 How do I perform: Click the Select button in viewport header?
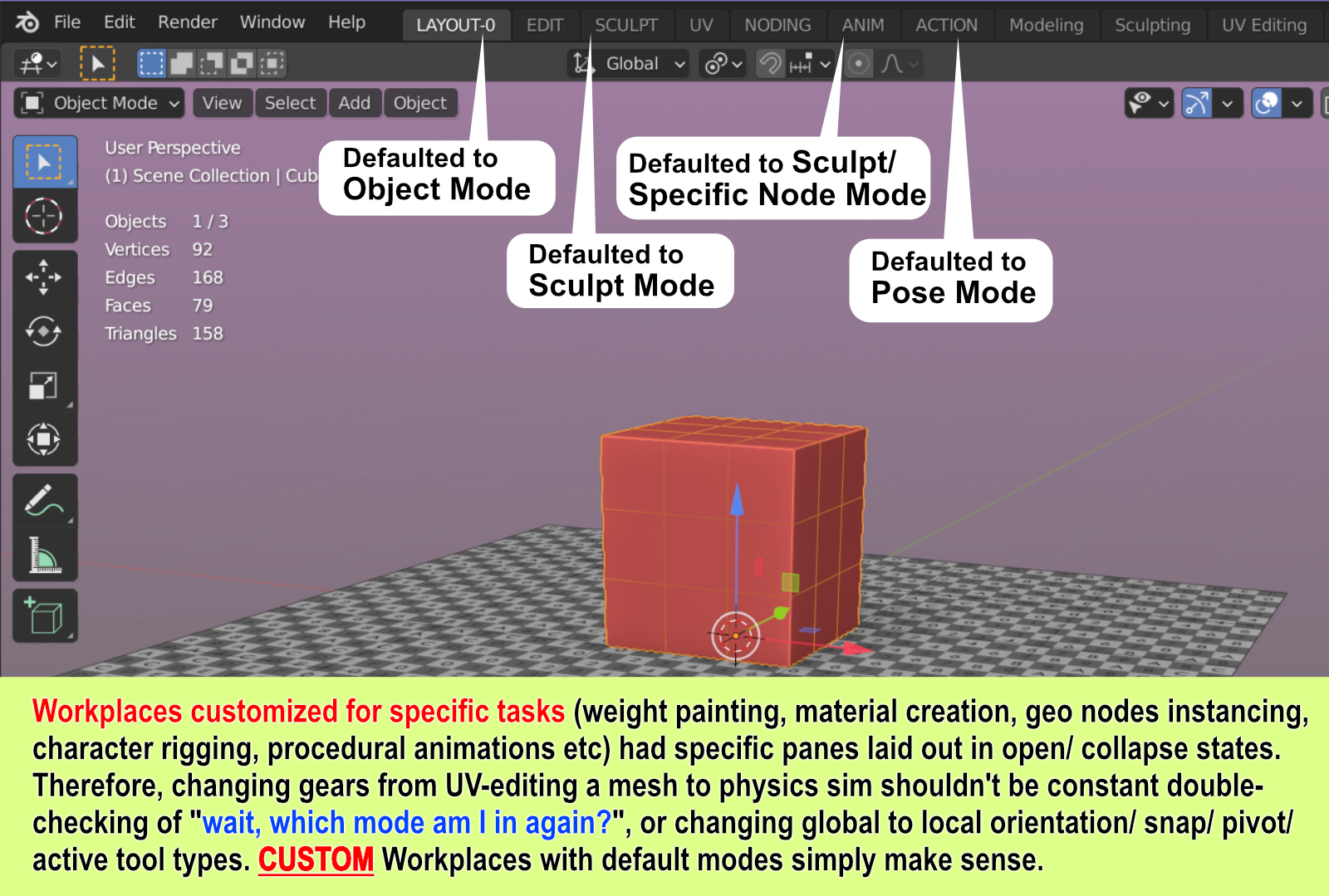(x=290, y=103)
